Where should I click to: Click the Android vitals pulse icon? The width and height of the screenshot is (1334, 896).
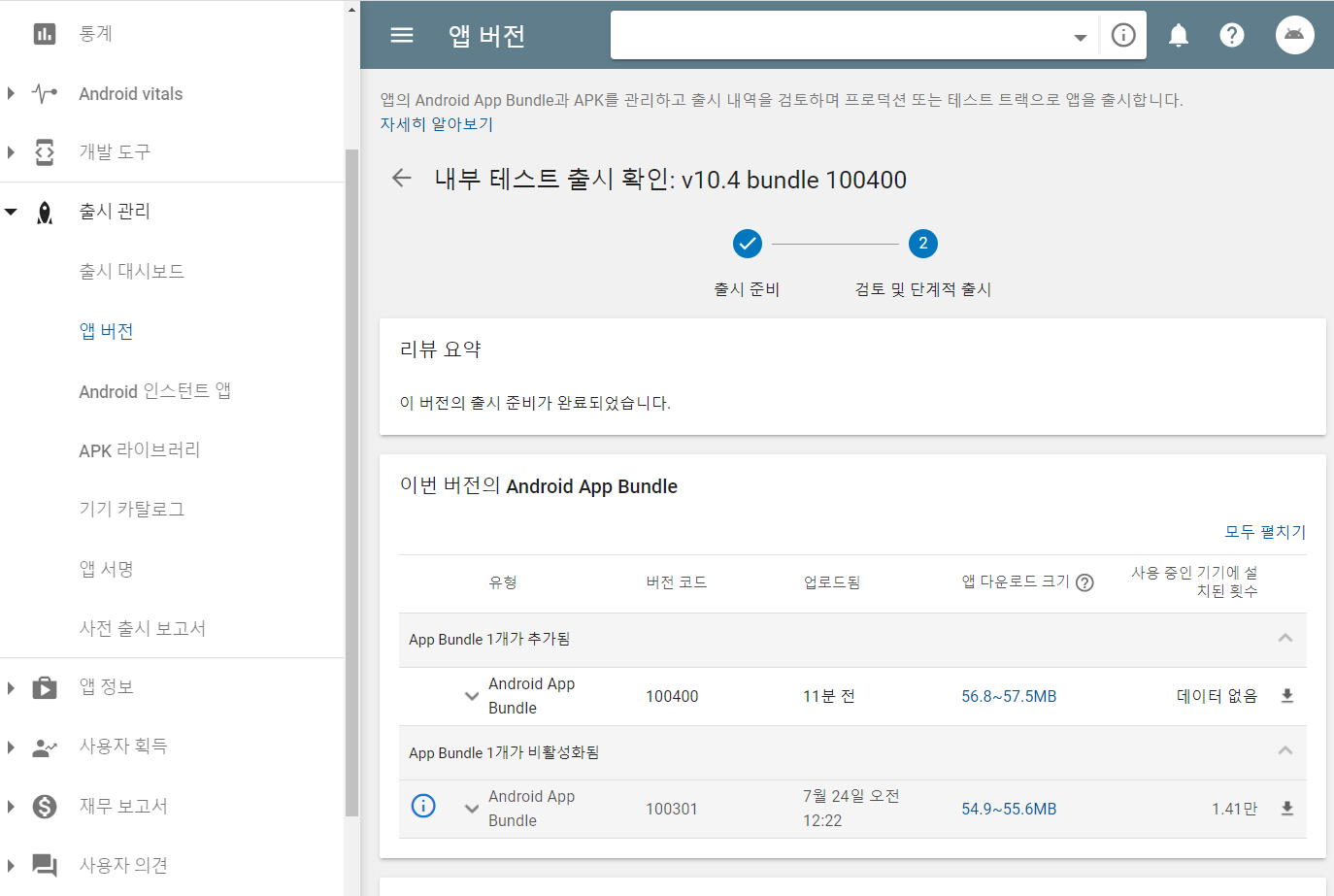[x=45, y=93]
